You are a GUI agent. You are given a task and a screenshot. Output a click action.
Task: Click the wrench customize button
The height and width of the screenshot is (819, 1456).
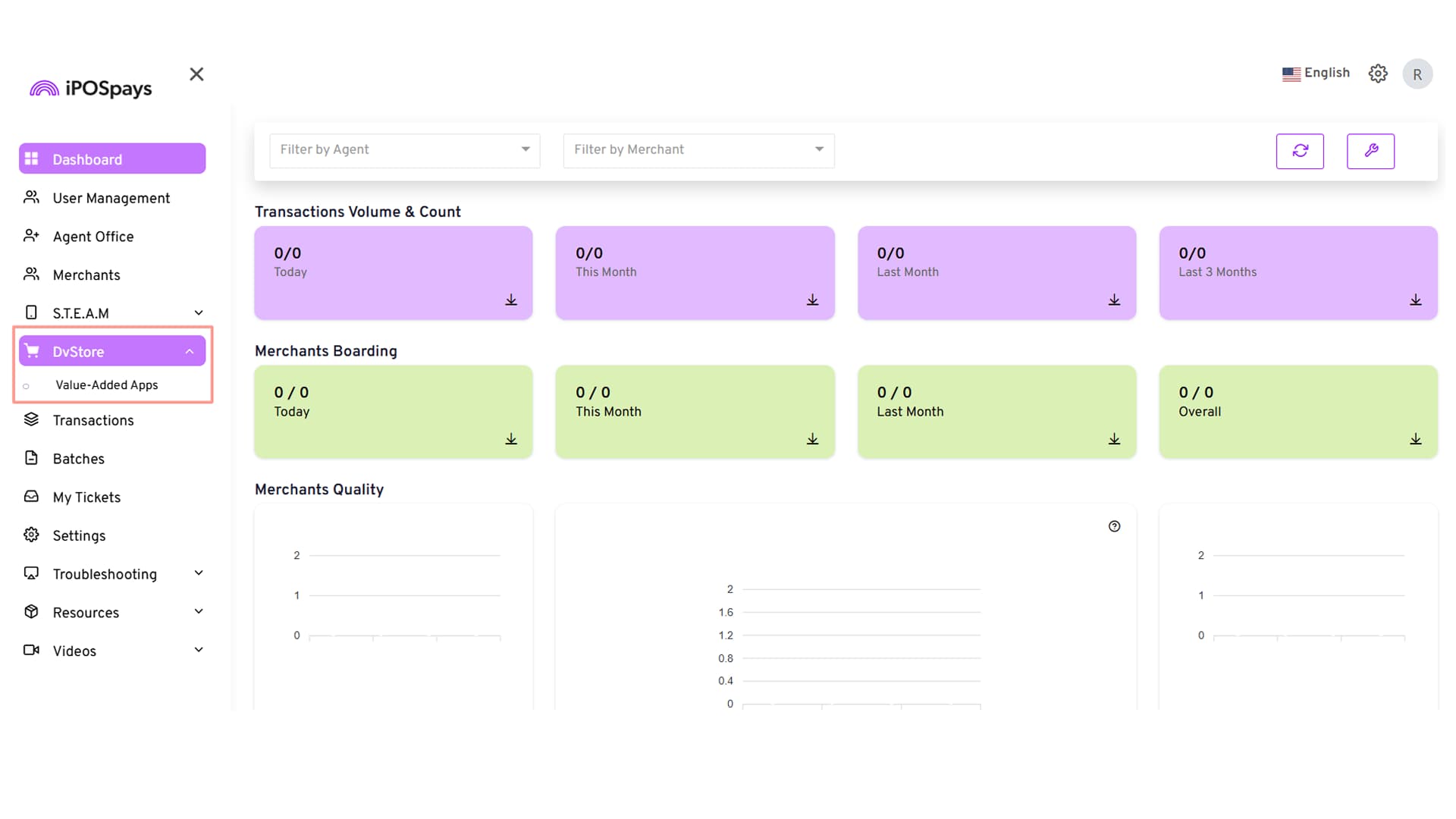(x=1370, y=151)
